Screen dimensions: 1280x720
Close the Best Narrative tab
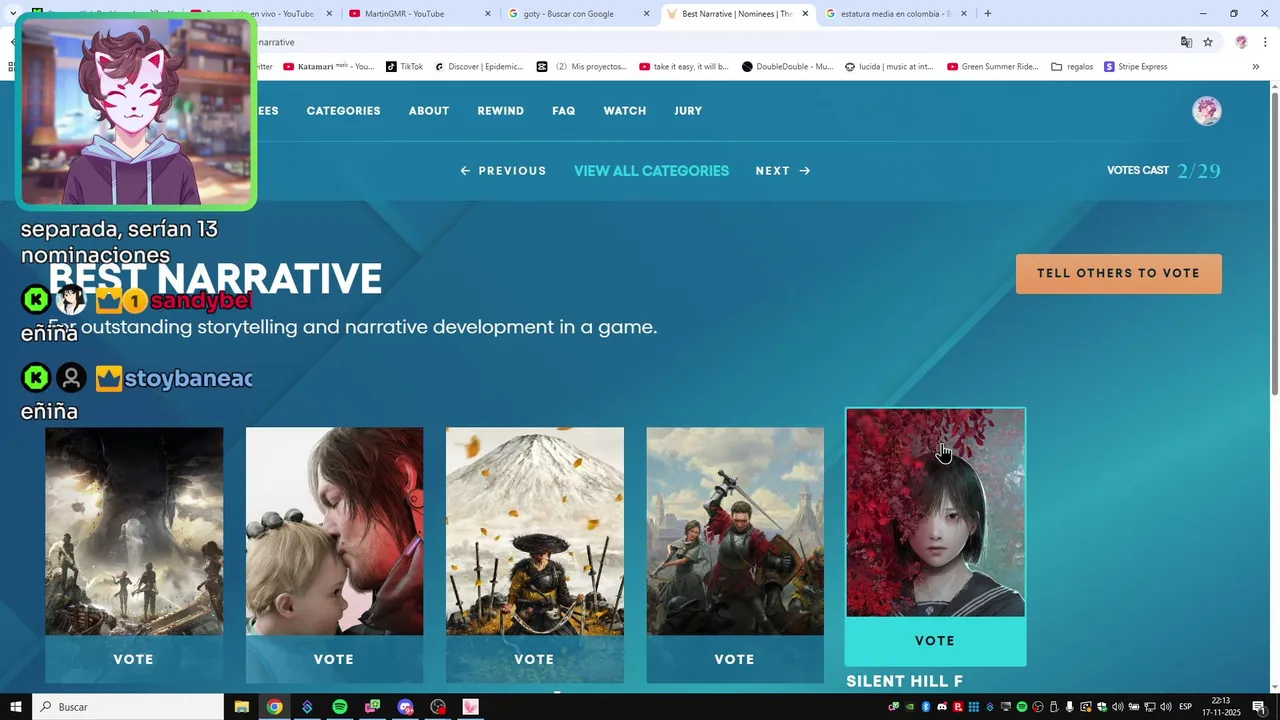[805, 14]
